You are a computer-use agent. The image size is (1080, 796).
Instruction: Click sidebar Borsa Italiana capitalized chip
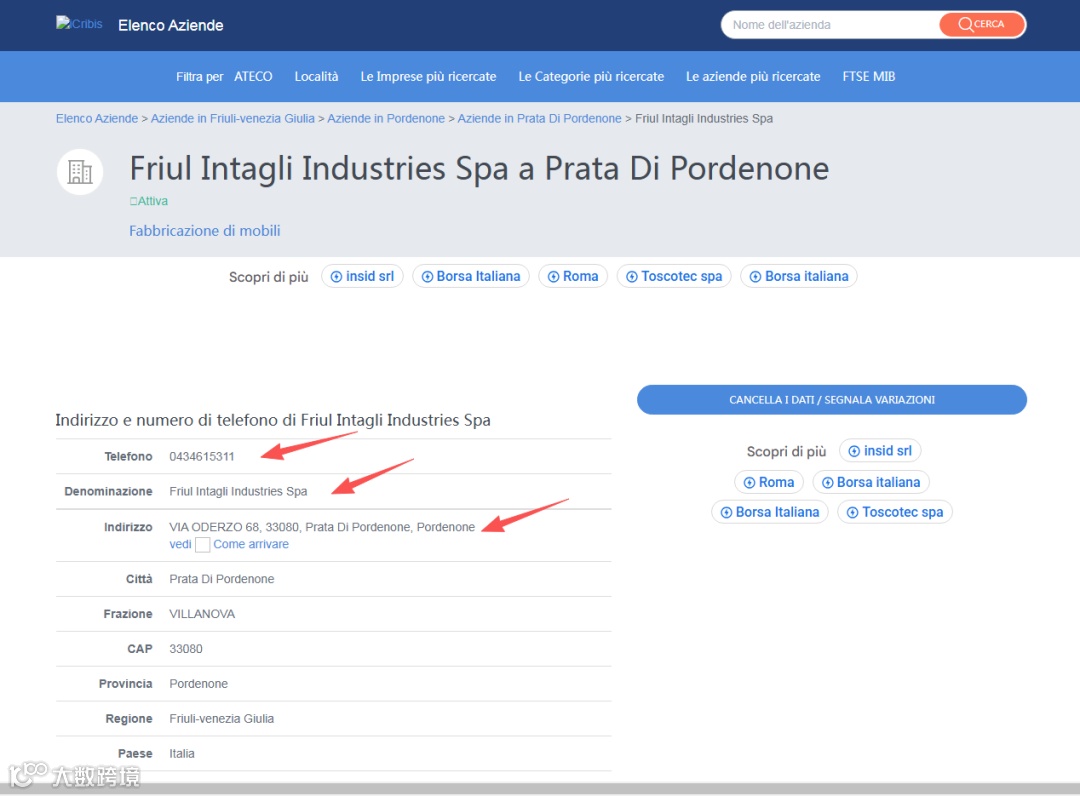(x=770, y=512)
